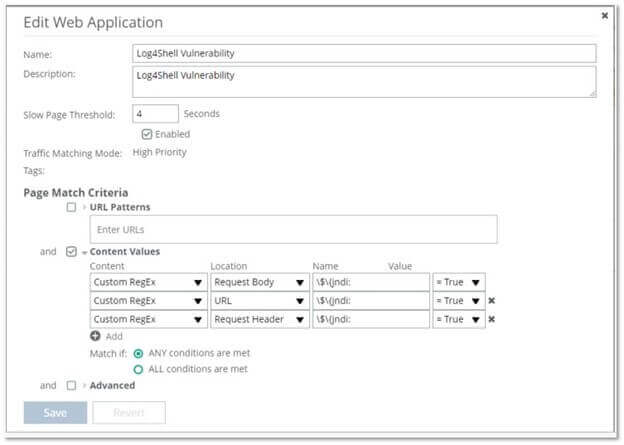The image size is (624, 445).
Task: Click the regex field in Request Header row
Action: pyautogui.click(x=371, y=319)
